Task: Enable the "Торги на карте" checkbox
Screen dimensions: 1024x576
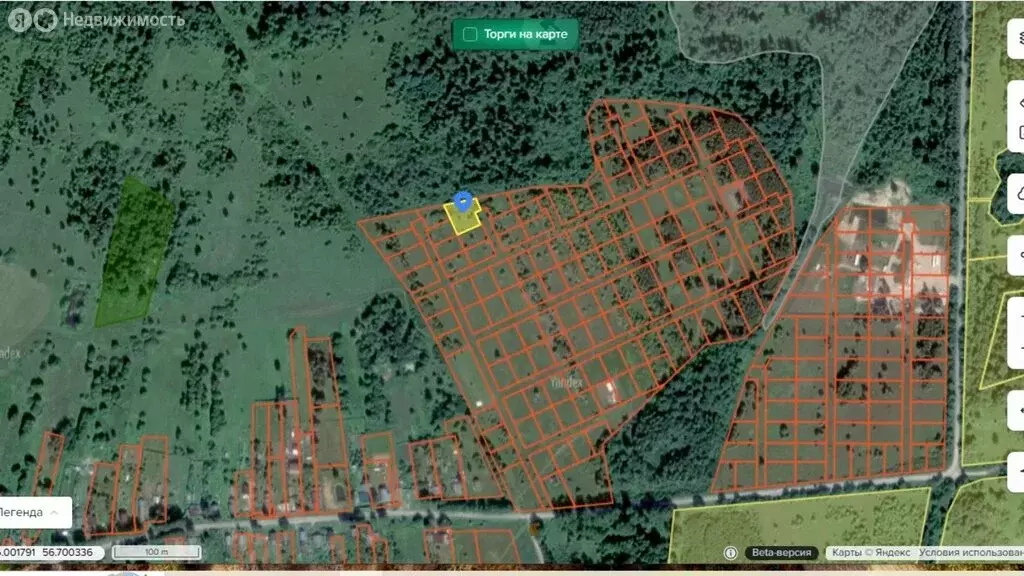Action: click(470, 35)
